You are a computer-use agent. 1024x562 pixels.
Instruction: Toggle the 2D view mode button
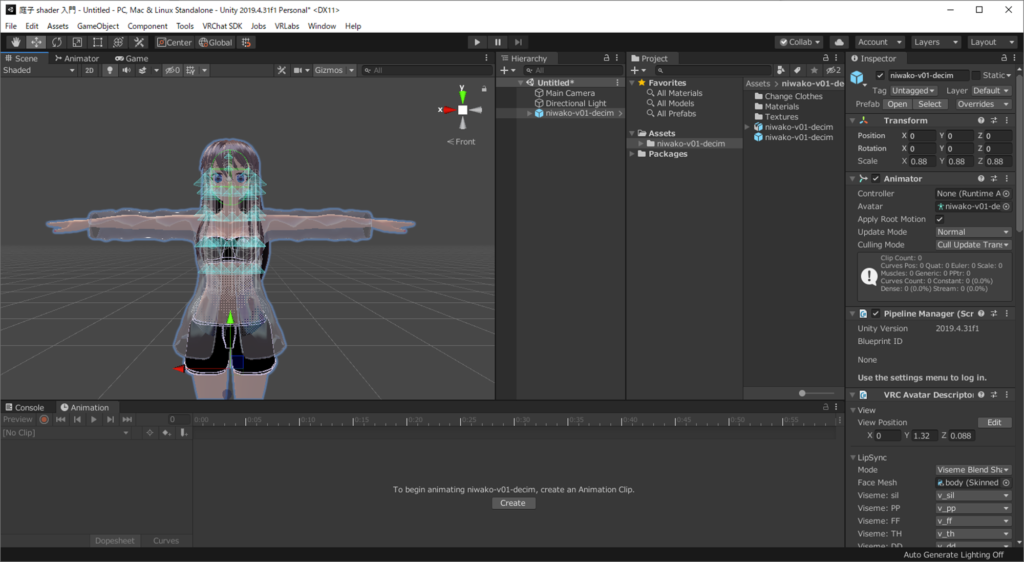point(89,71)
